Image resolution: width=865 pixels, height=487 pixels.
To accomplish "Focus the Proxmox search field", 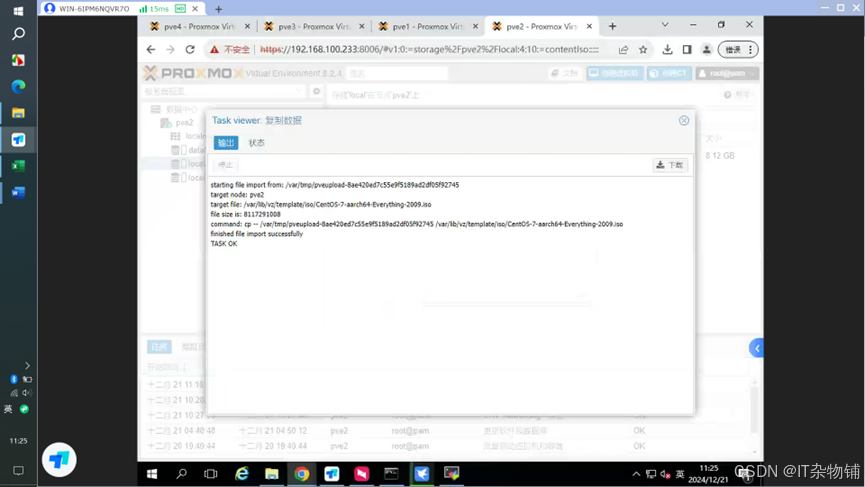I will pos(397,73).
